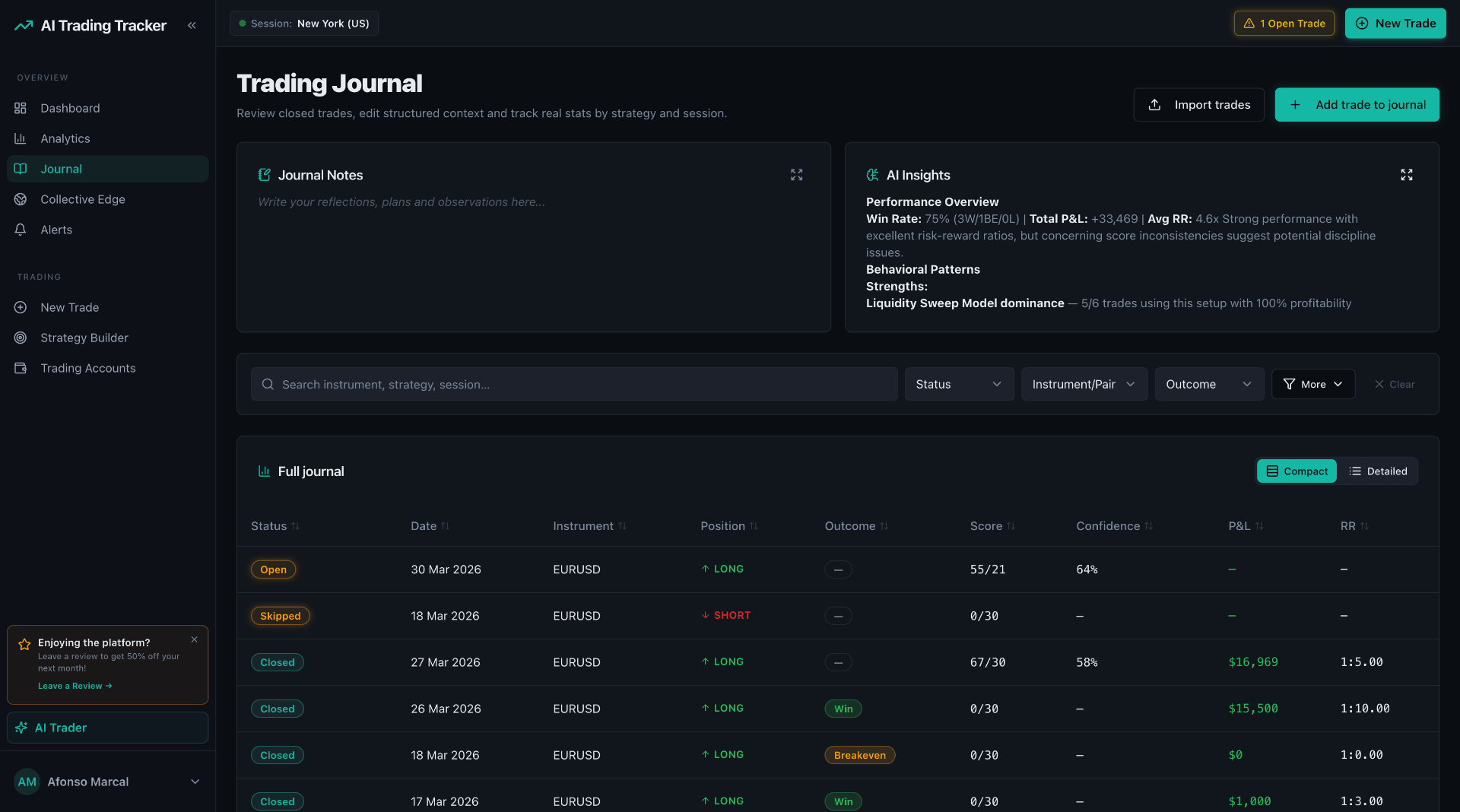Open Strategy Builder in sidebar
The height and width of the screenshot is (812, 1460).
pyautogui.click(x=107, y=338)
